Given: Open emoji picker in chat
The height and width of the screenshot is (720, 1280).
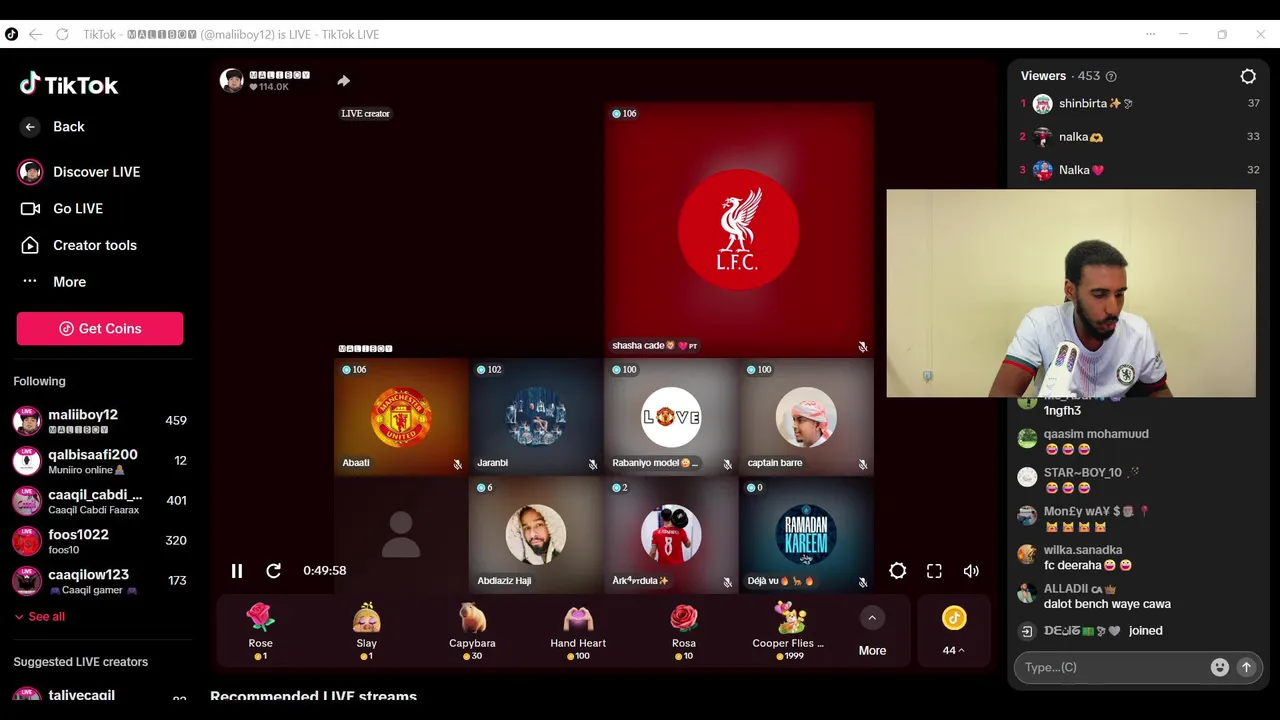Looking at the screenshot, I should 1219,667.
